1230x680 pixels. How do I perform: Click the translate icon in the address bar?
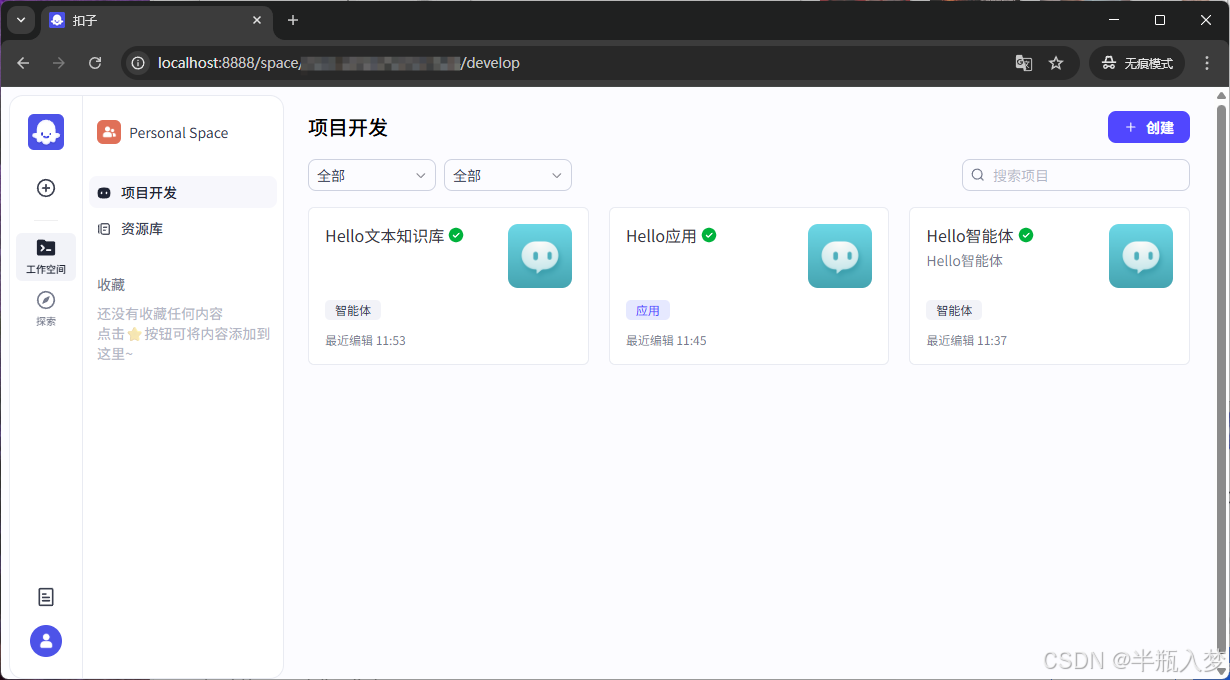(1023, 62)
